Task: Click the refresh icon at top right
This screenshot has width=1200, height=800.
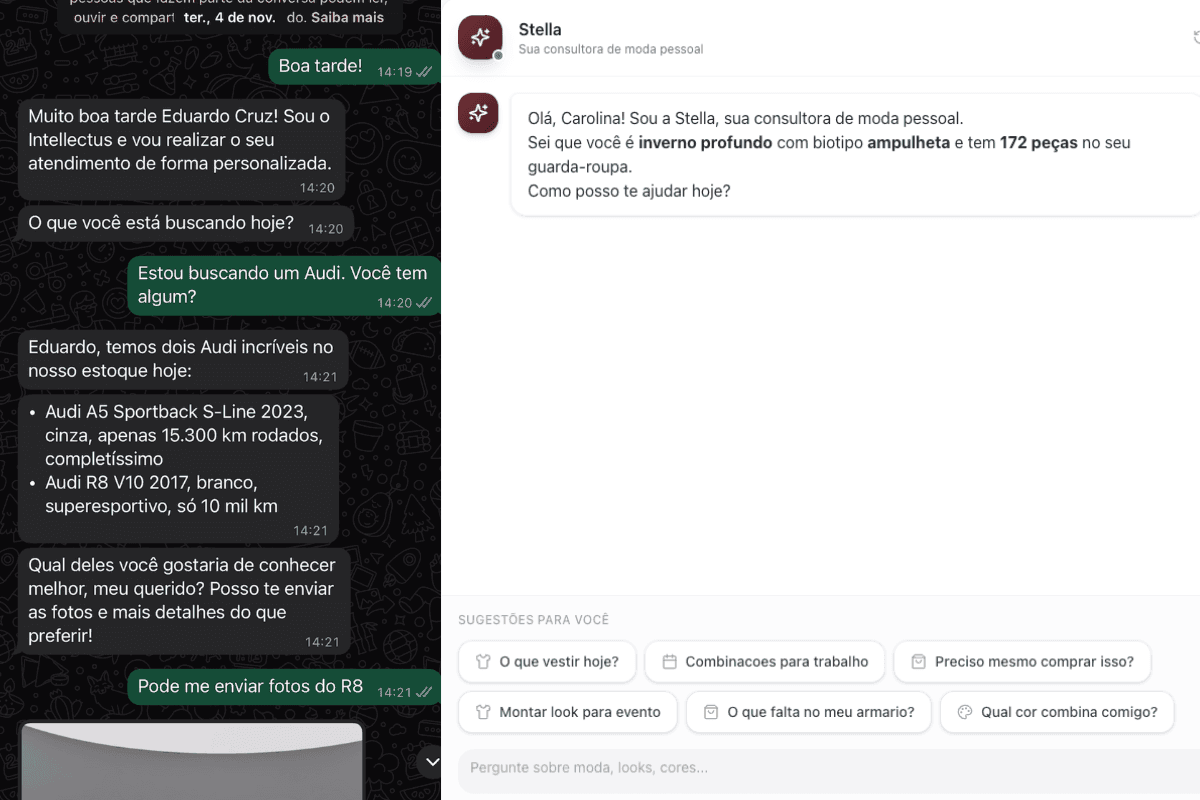Action: pos(1197,38)
